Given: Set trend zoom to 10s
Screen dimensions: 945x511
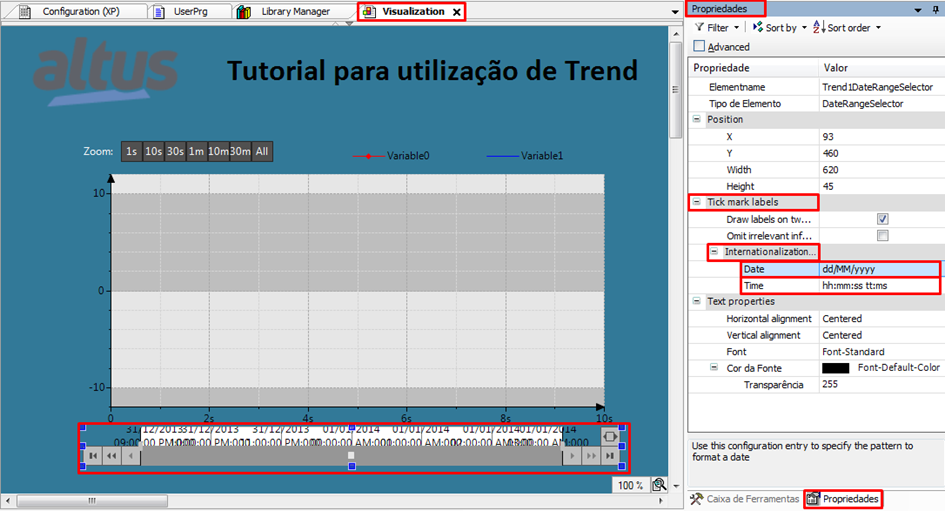Looking at the screenshot, I should pyautogui.click(x=153, y=152).
